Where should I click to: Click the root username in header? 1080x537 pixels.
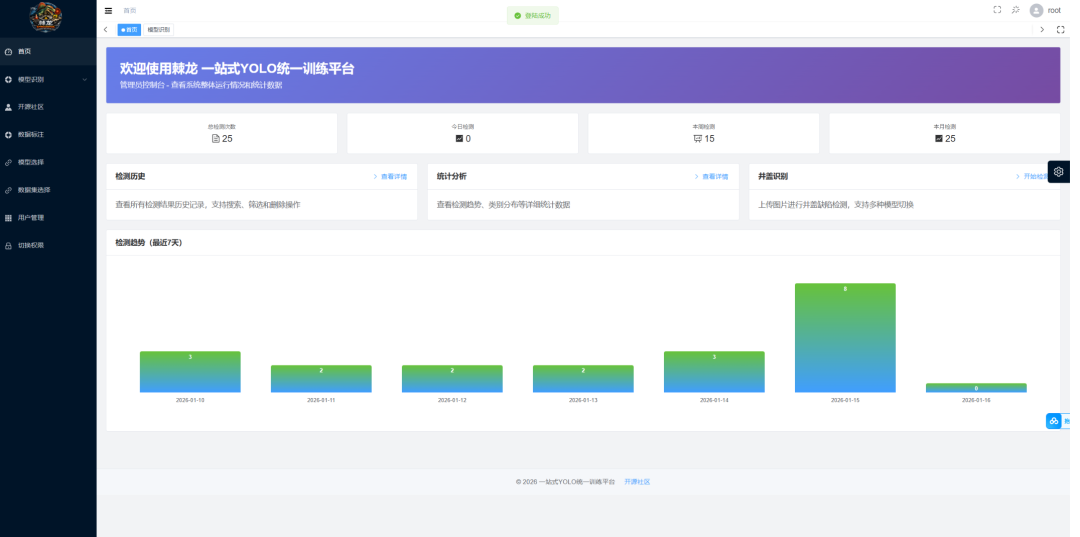point(1054,10)
